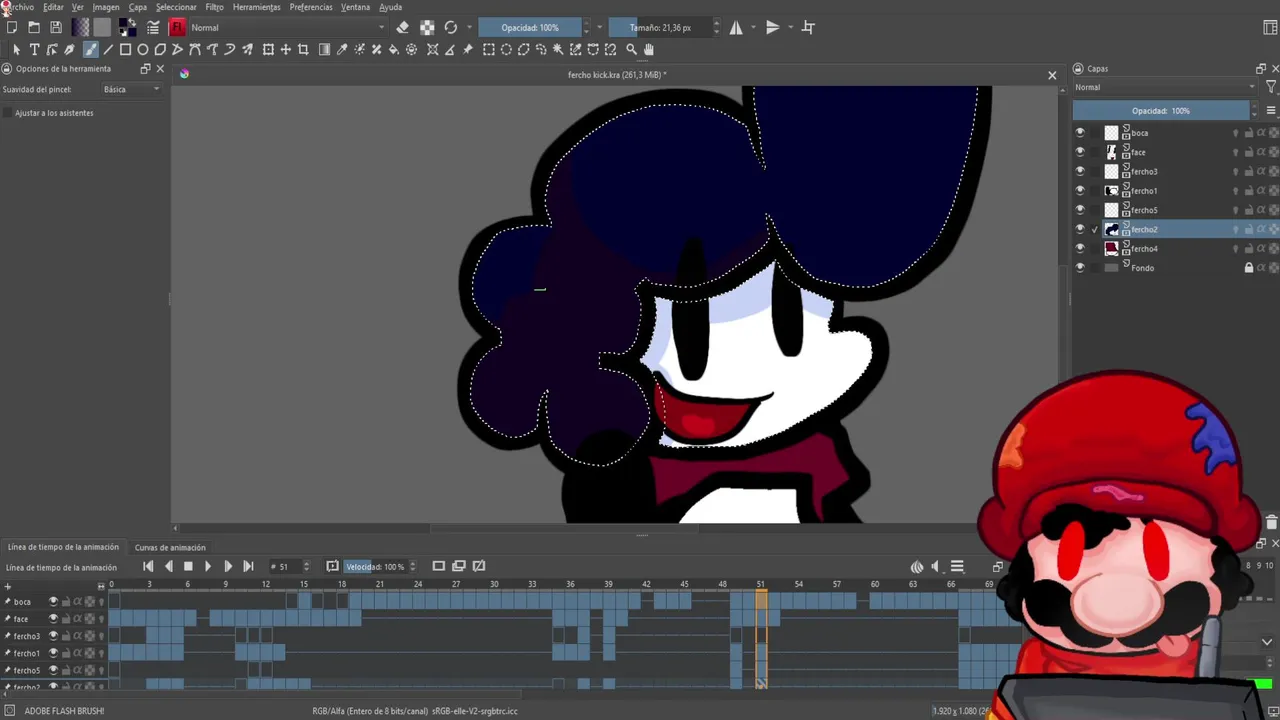Screen dimensions: 1280x720
Task: Select the fill bucket tool
Action: pyautogui.click(x=394, y=49)
